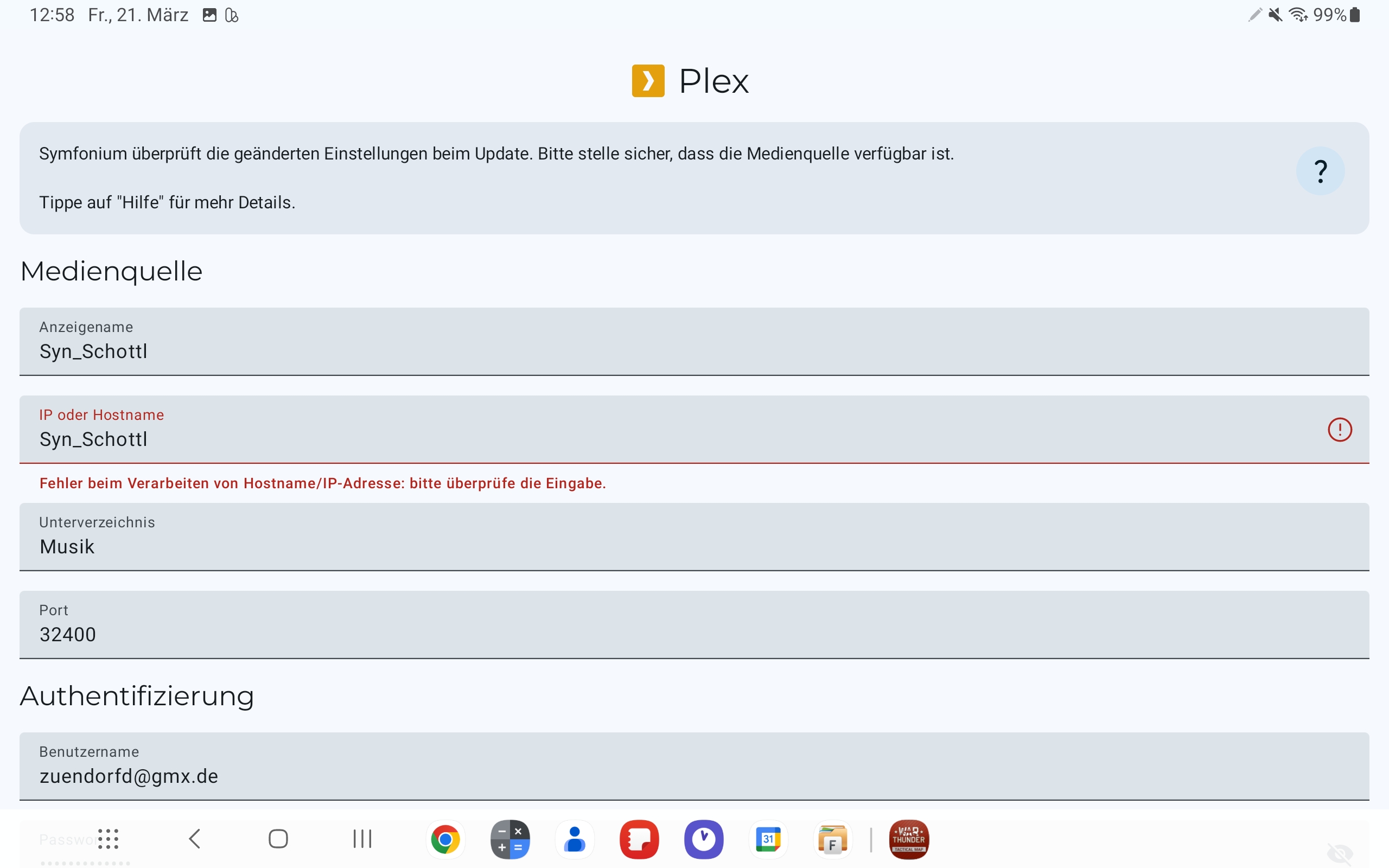Edit the Port field 32400
1389x868 pixels.
(x=694, y=624)
